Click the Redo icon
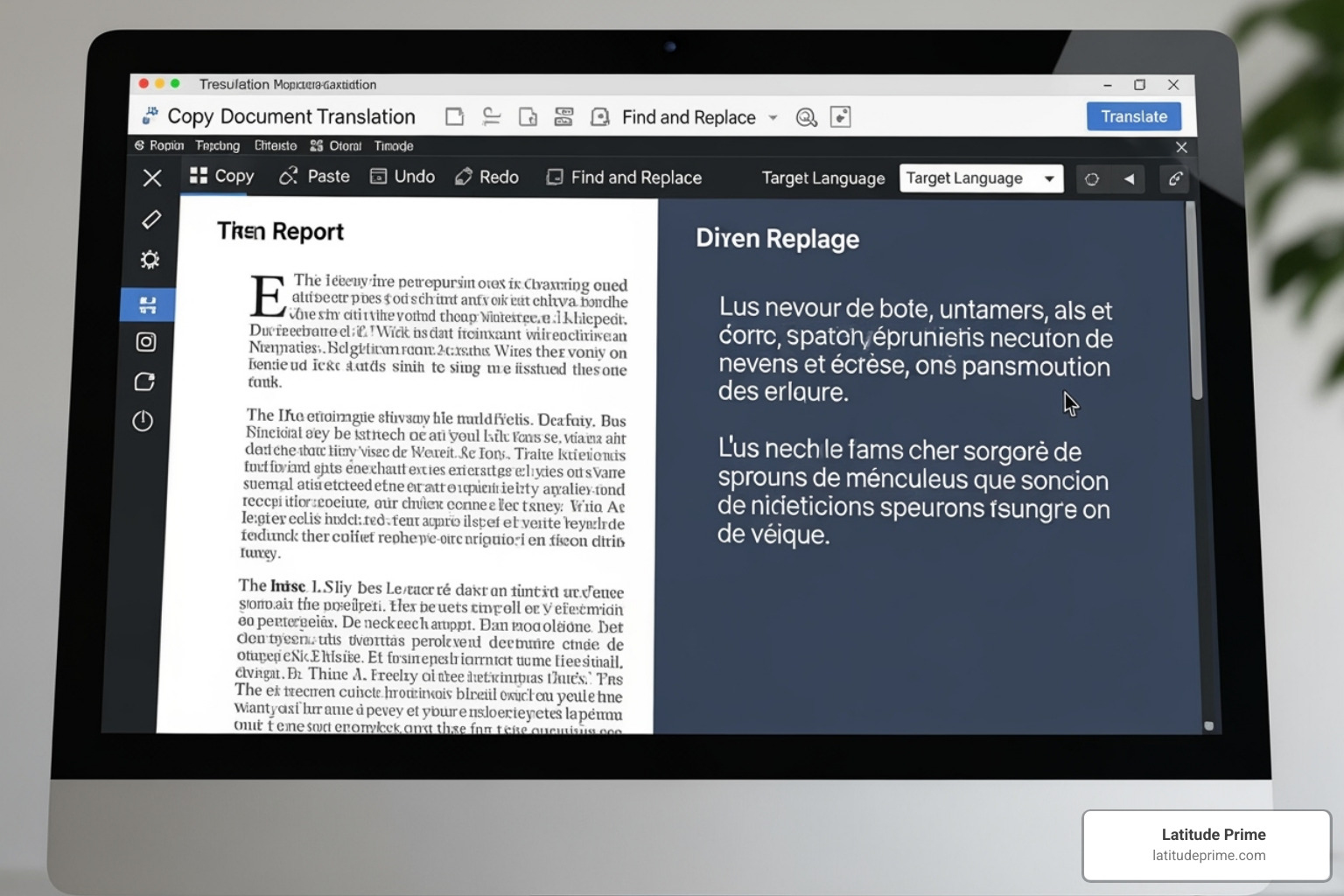1344x896 pixels. [462, 177]
